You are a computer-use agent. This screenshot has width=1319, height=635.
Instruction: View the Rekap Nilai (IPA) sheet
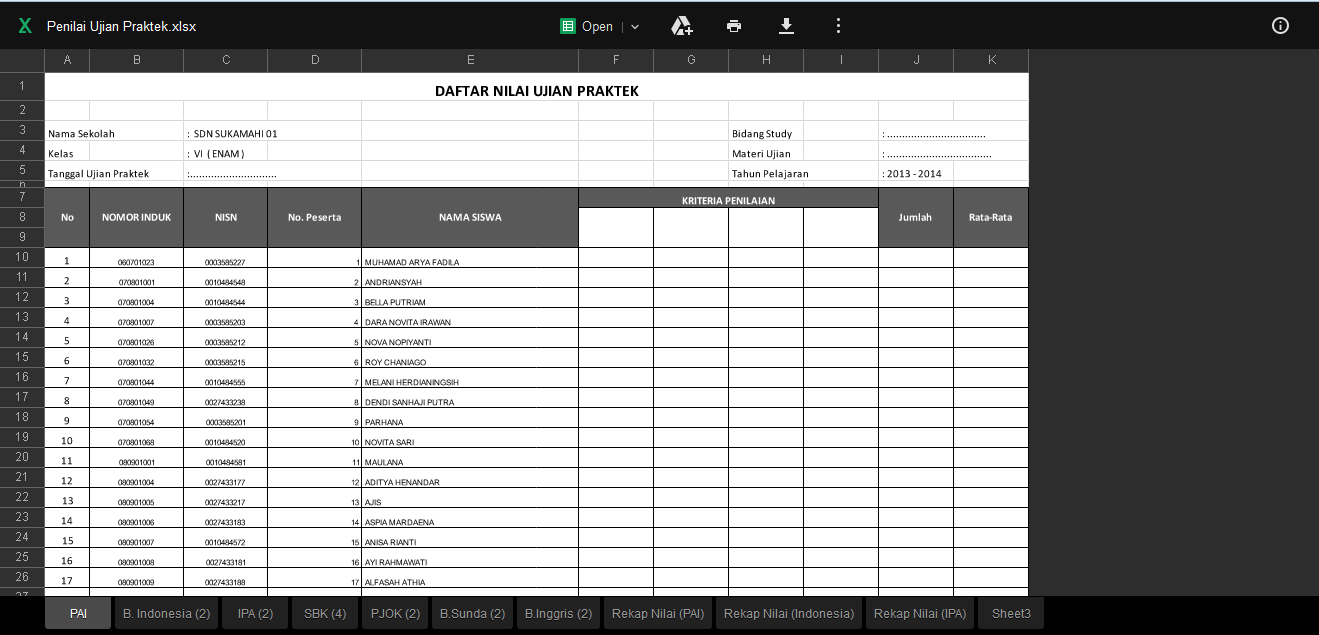tap(919, 613)
